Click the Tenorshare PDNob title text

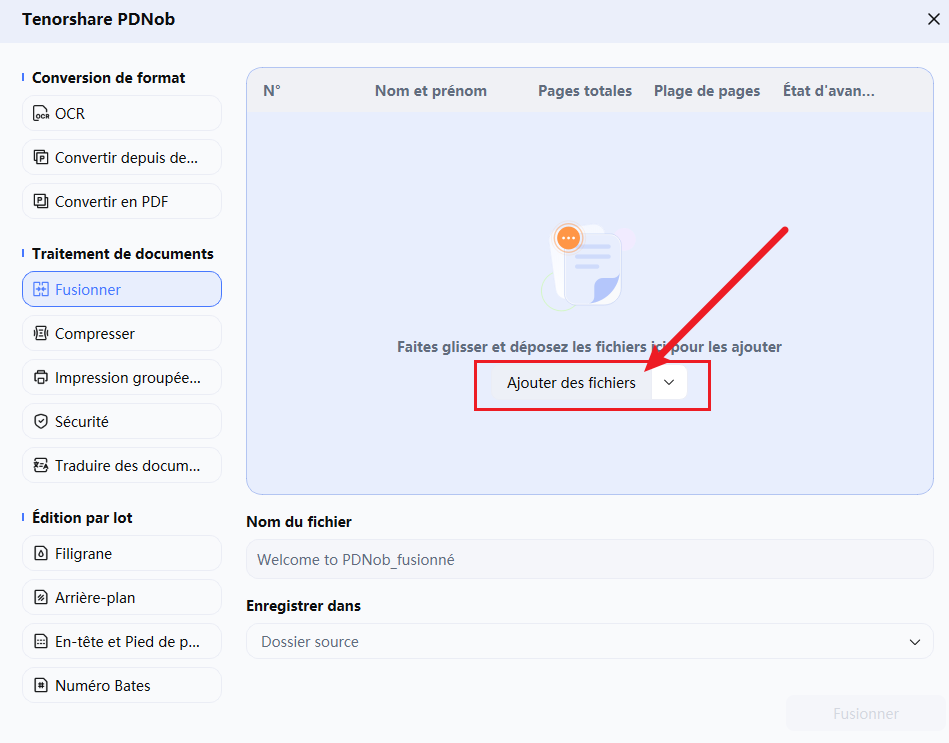[99, 19]
